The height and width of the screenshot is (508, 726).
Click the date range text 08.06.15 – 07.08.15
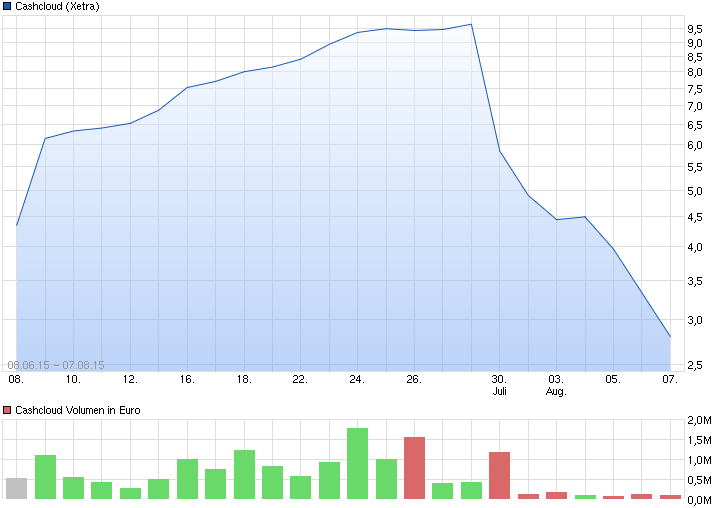pyautogui.click(x=56, y=365)
